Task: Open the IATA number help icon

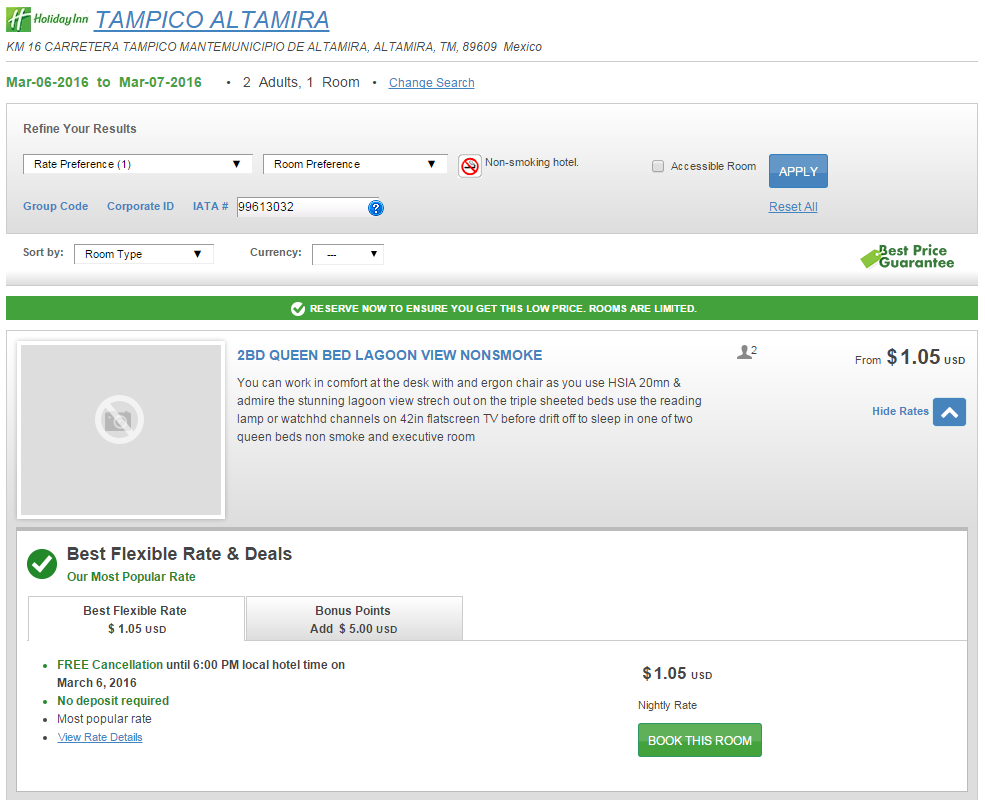Action: [376, 208]
